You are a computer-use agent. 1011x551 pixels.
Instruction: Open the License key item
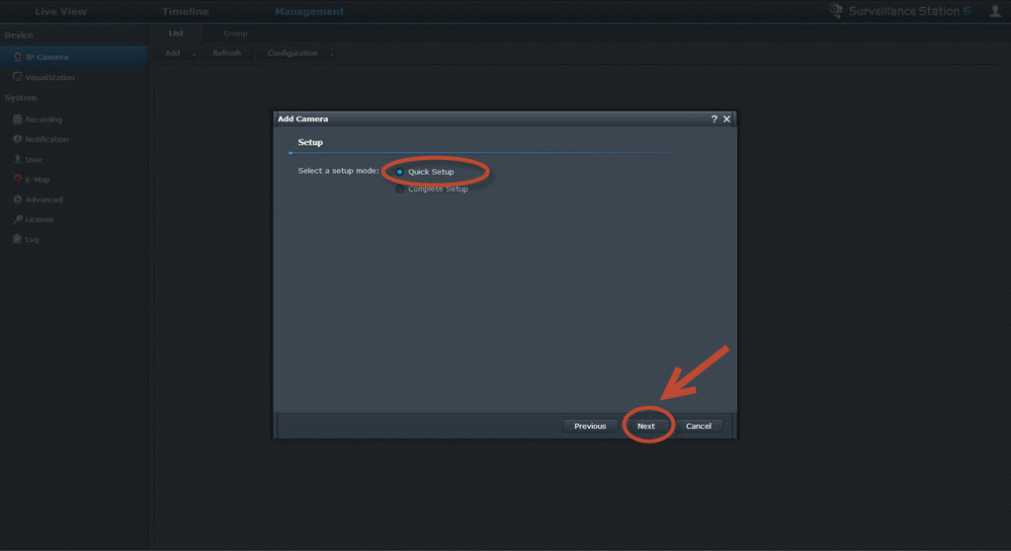point(38,219)
